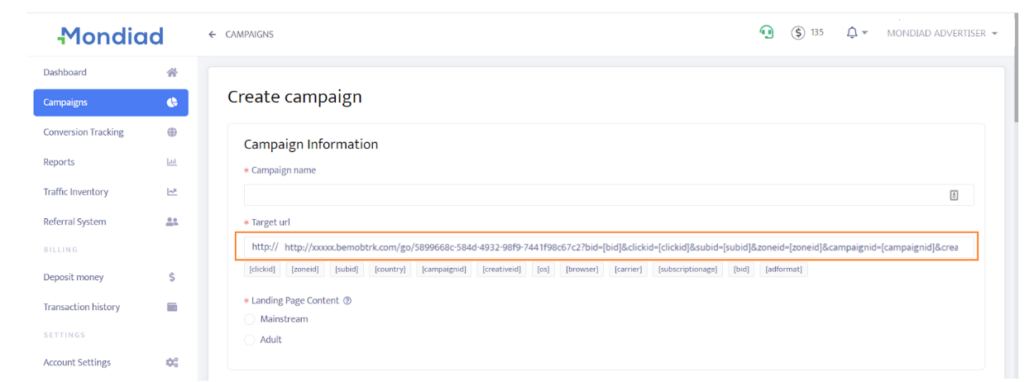Image resolution: width=1024 pixels, height=382 pixels.
Task: Click the green support headset icon
Action: click(x=766, y=33)
